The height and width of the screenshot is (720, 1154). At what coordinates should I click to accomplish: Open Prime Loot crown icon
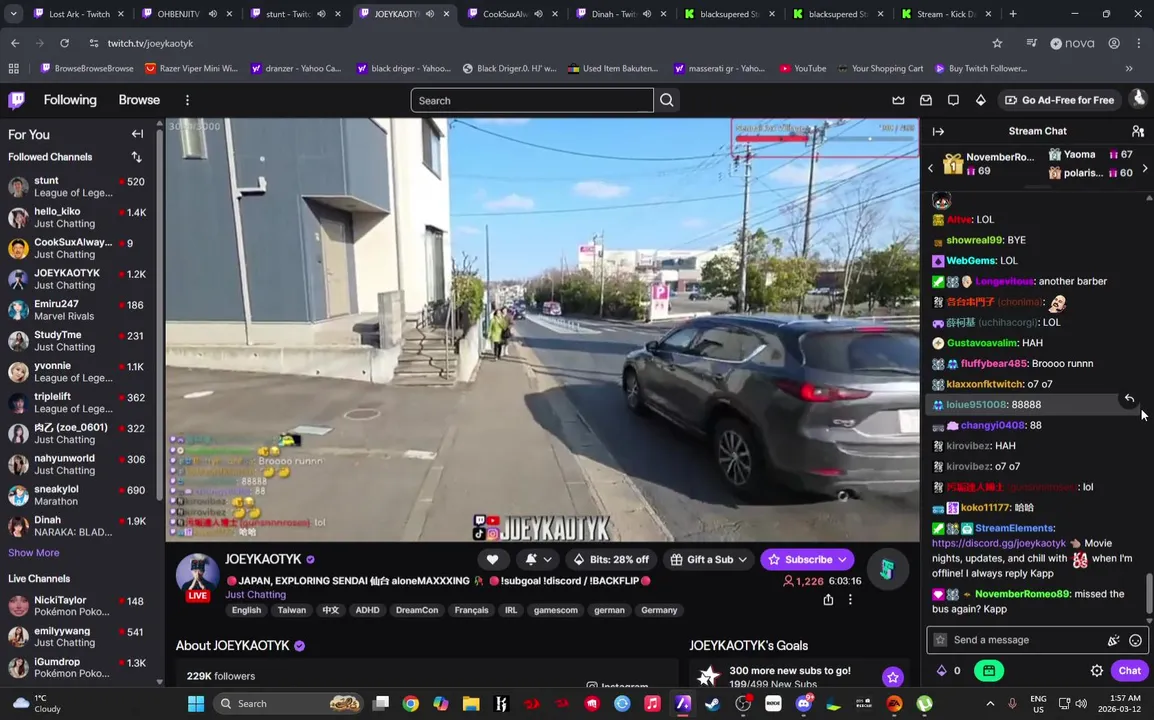(898, 100)
